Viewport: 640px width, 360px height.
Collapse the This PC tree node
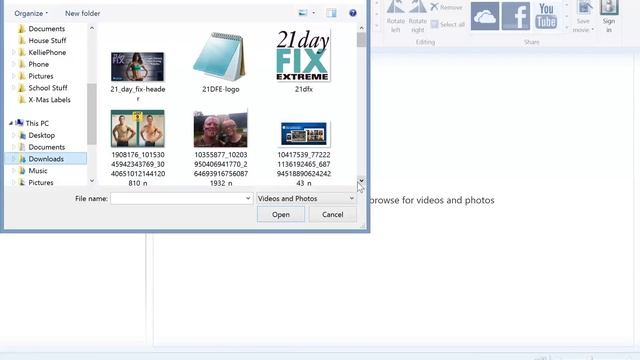tap(11, 123)
